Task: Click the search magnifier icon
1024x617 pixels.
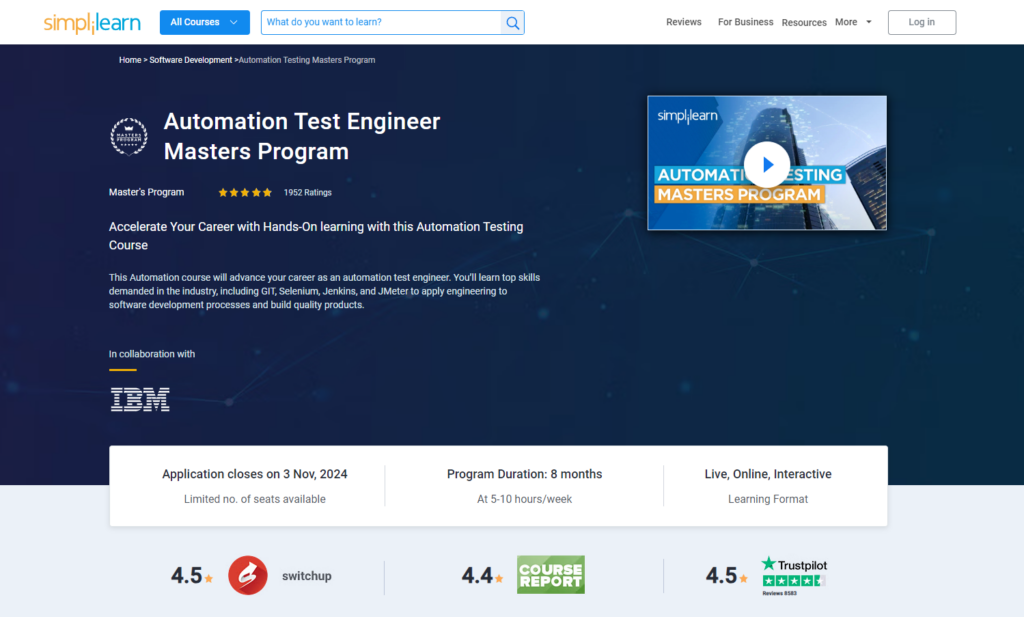Action: click(513, 23)
